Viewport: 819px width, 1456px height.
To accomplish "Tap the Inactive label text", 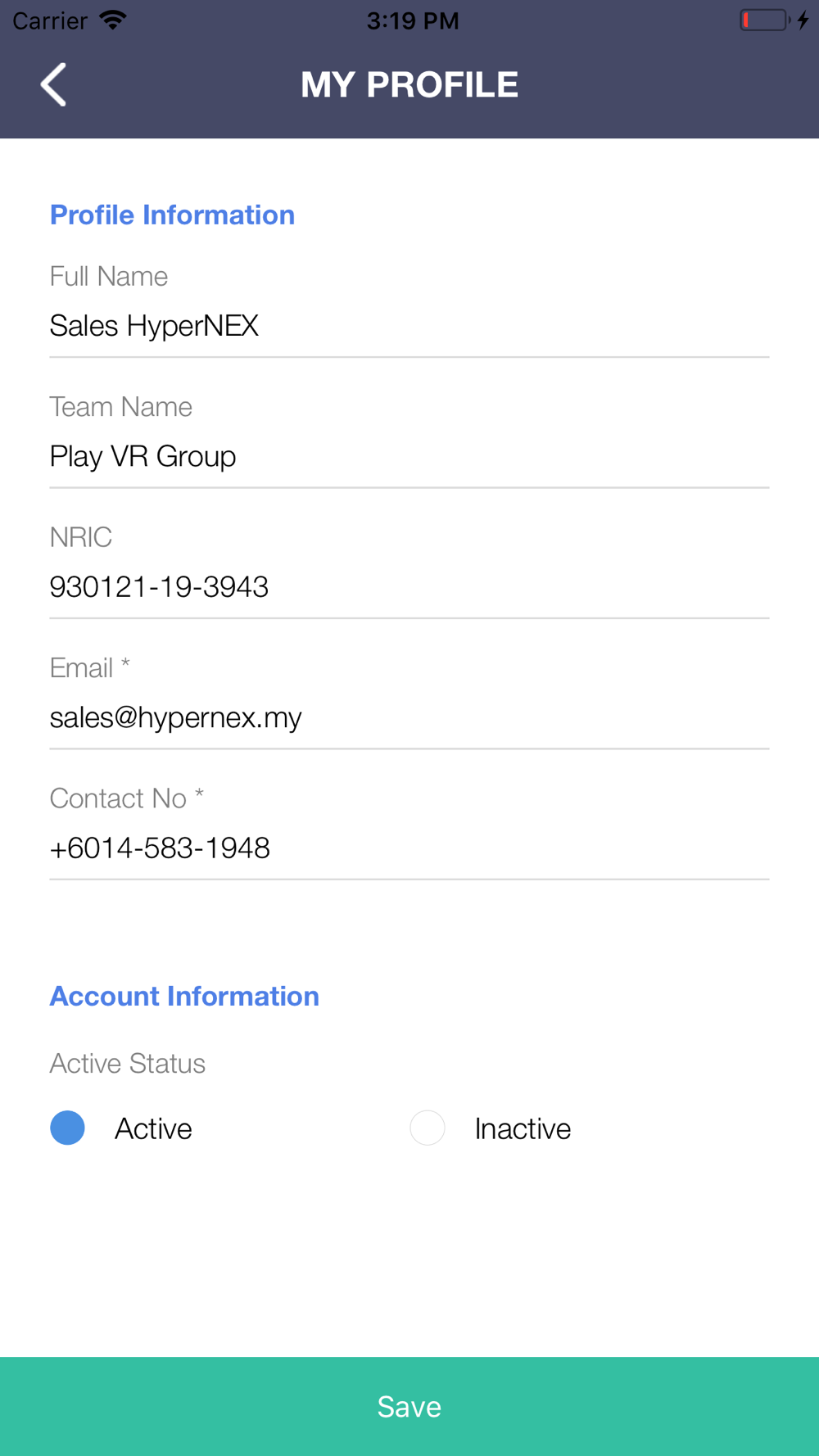I will coord(523,1128).
